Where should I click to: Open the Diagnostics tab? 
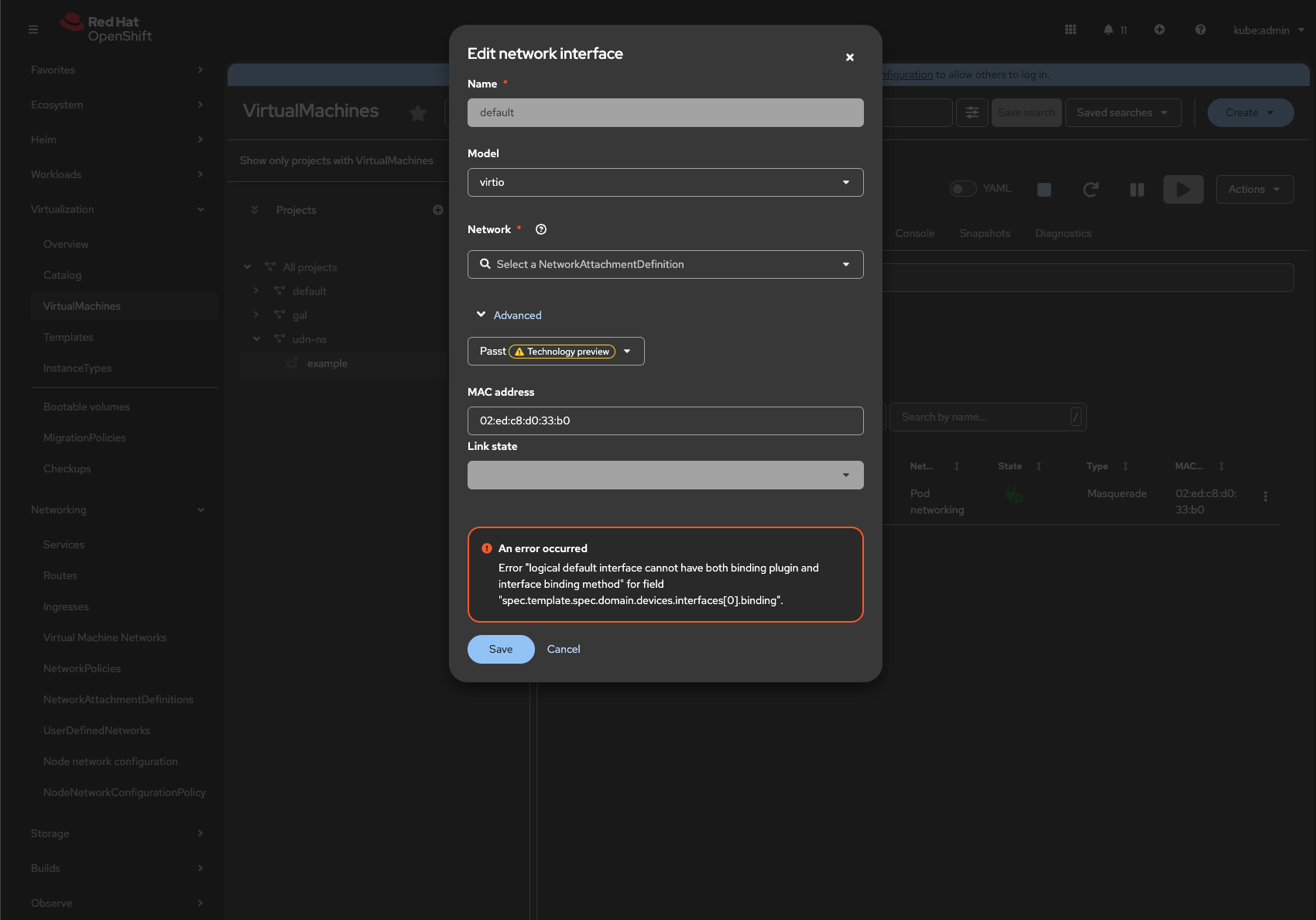tap(1063, 233)
